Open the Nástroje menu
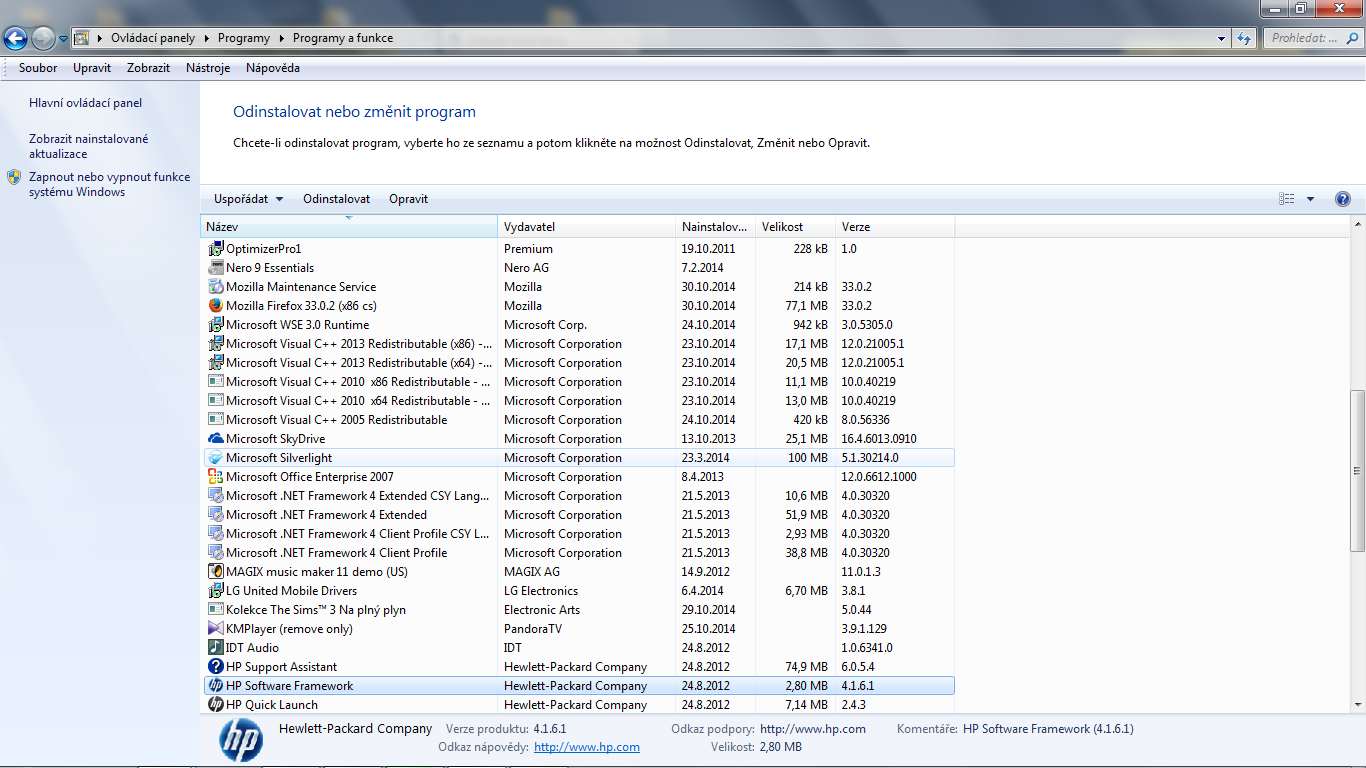Screen dimensions: 1366x768 pos(208,68)
